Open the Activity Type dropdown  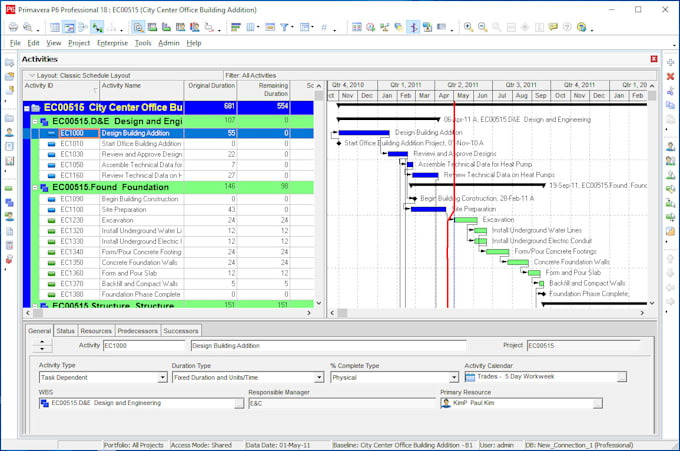(163, 378)
